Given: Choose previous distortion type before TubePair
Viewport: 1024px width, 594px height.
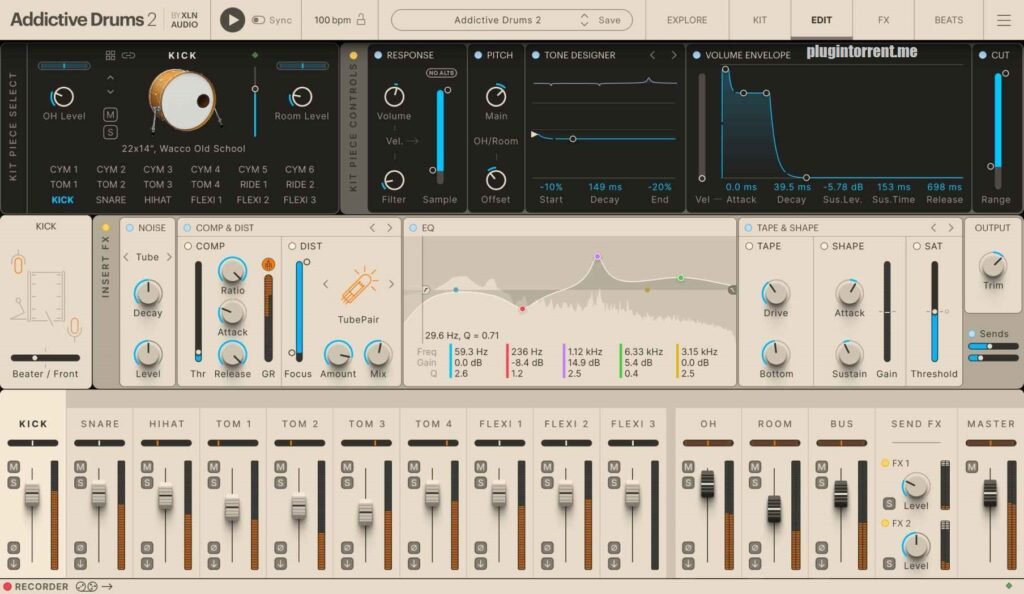Looking at the screenshot, I should point(326,284).
